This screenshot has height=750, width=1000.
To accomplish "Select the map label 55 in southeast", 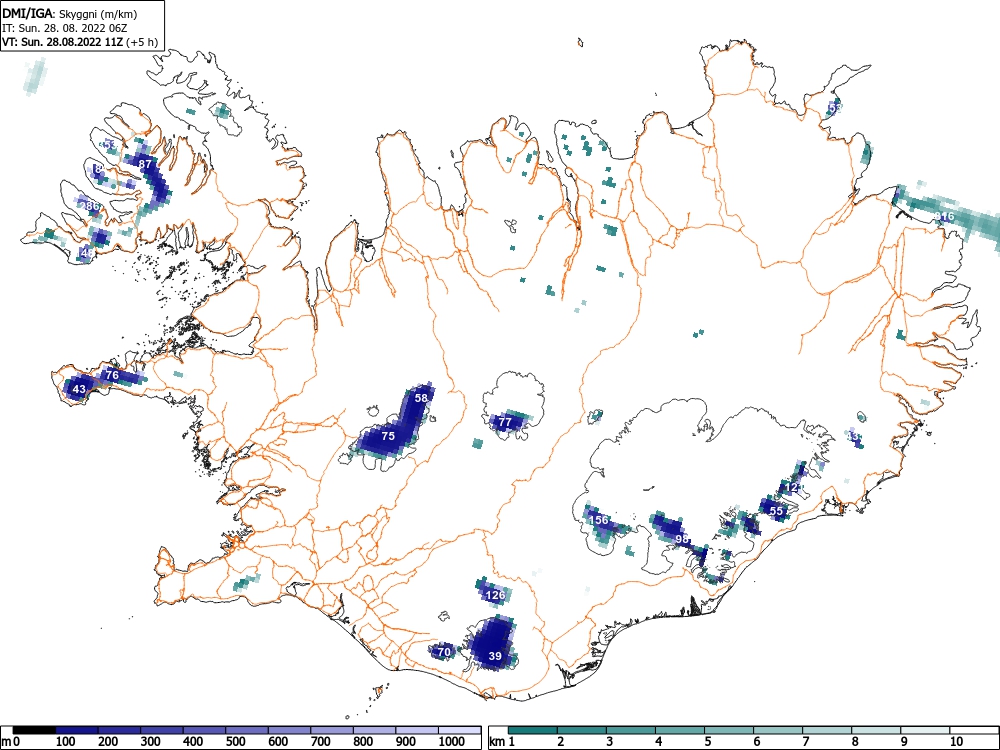I will [776, 511].
